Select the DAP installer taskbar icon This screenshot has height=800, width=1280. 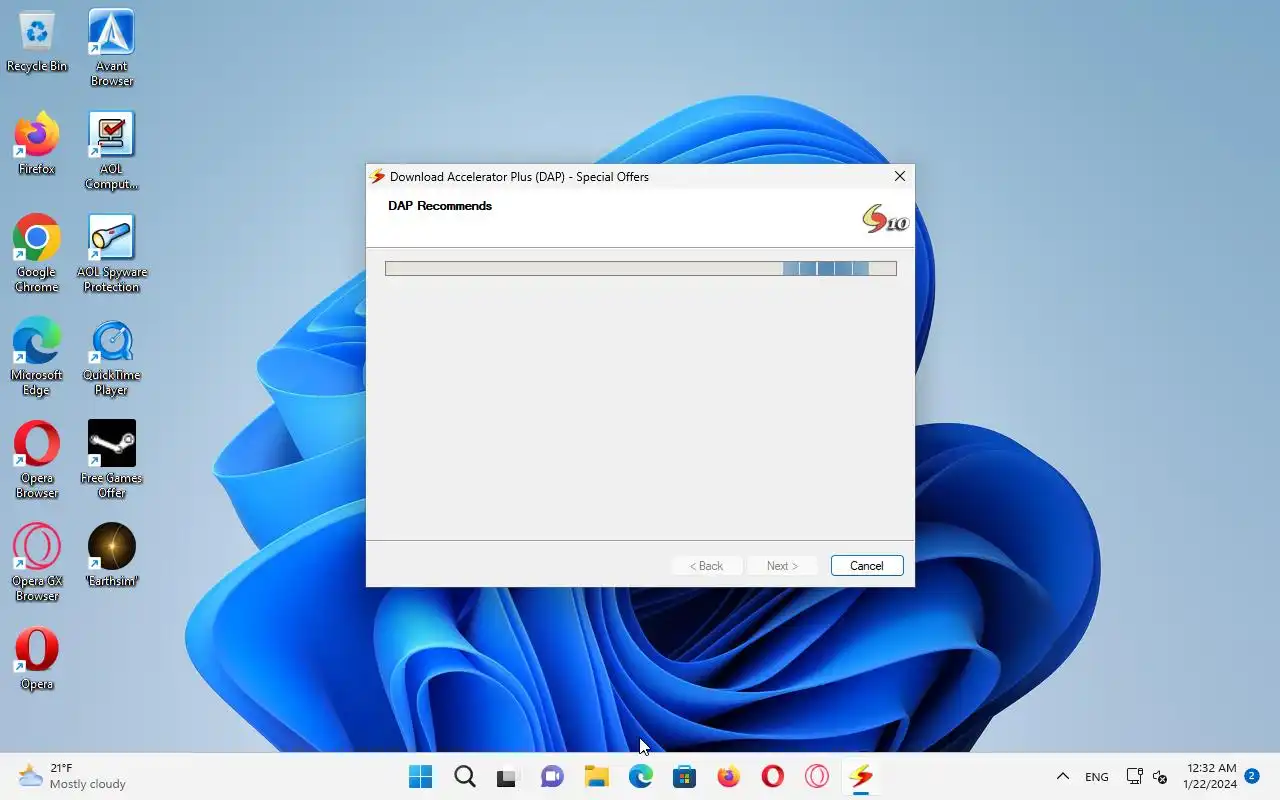pos(861,776)
